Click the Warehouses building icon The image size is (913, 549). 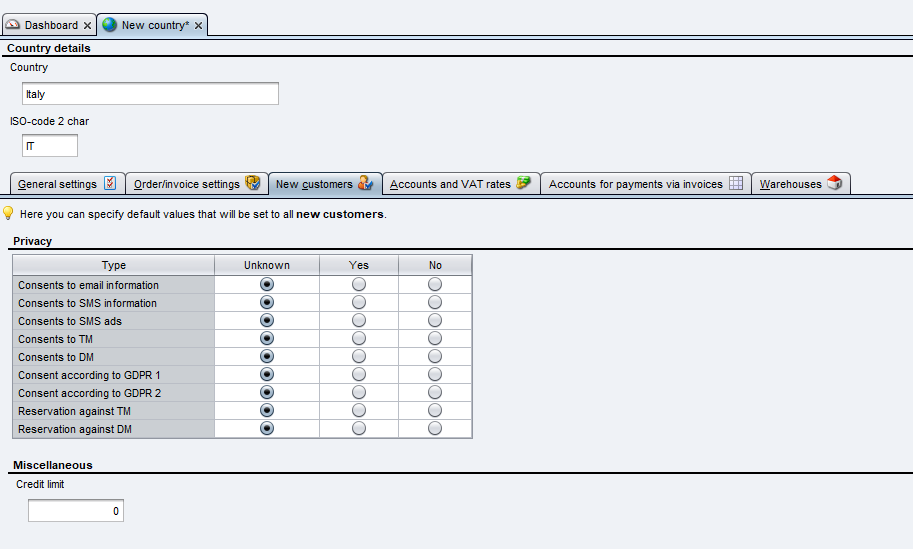tap(834, 183)
